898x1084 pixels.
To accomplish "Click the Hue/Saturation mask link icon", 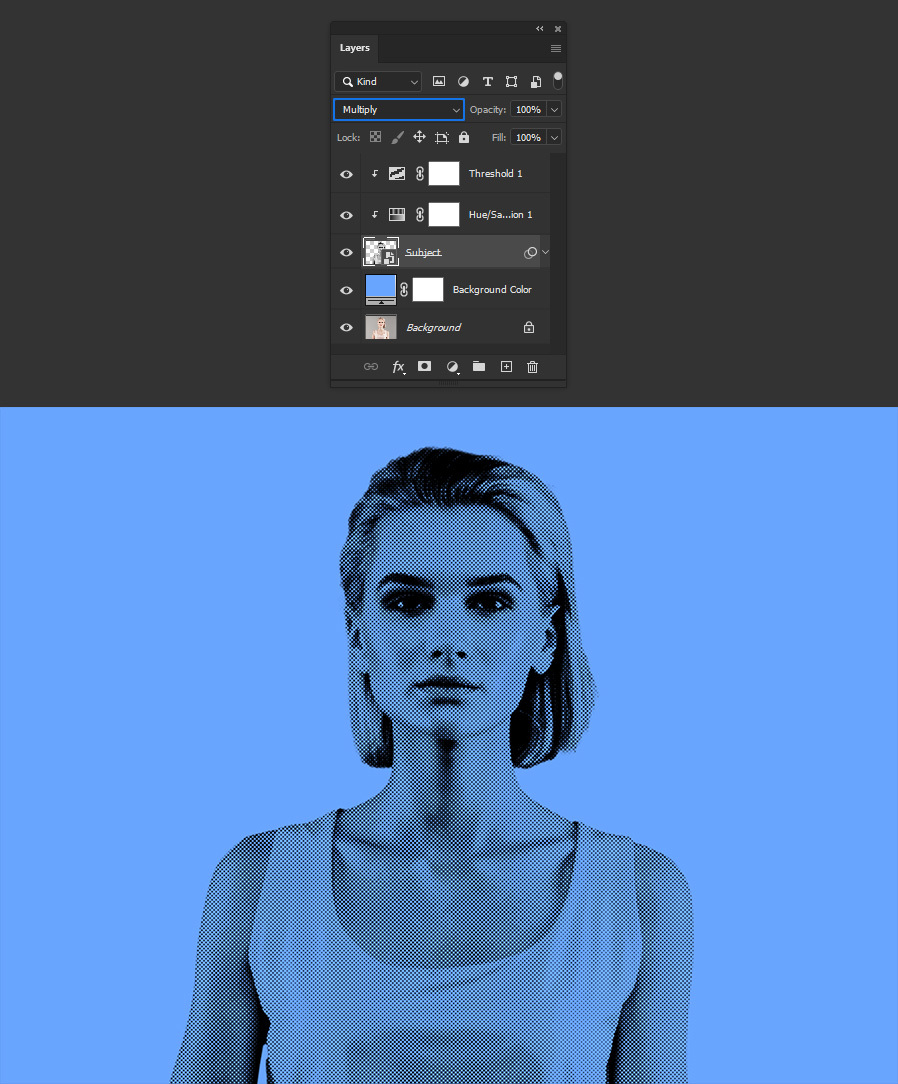I will pos(420,214).
